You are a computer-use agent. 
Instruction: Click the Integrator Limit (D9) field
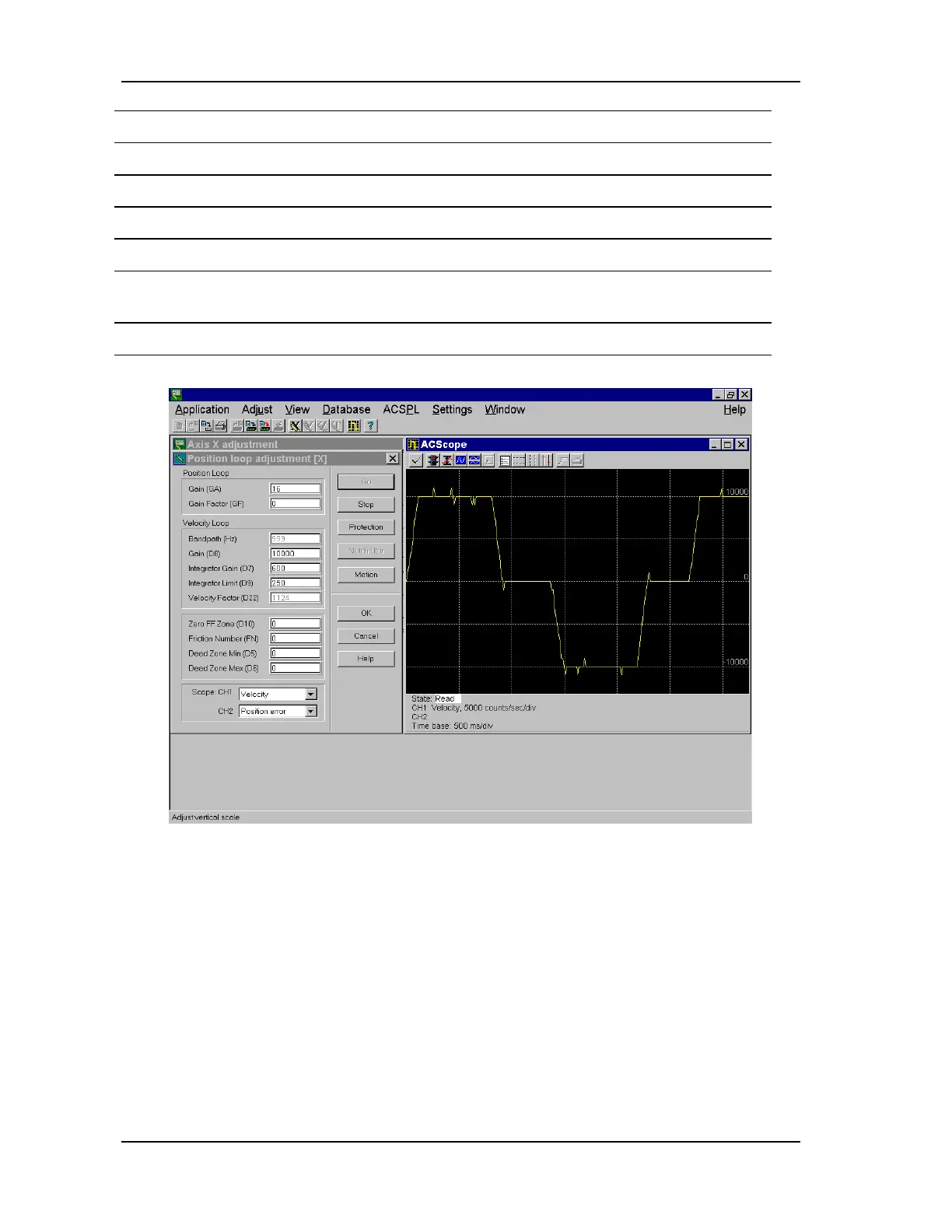coord(295,583)
